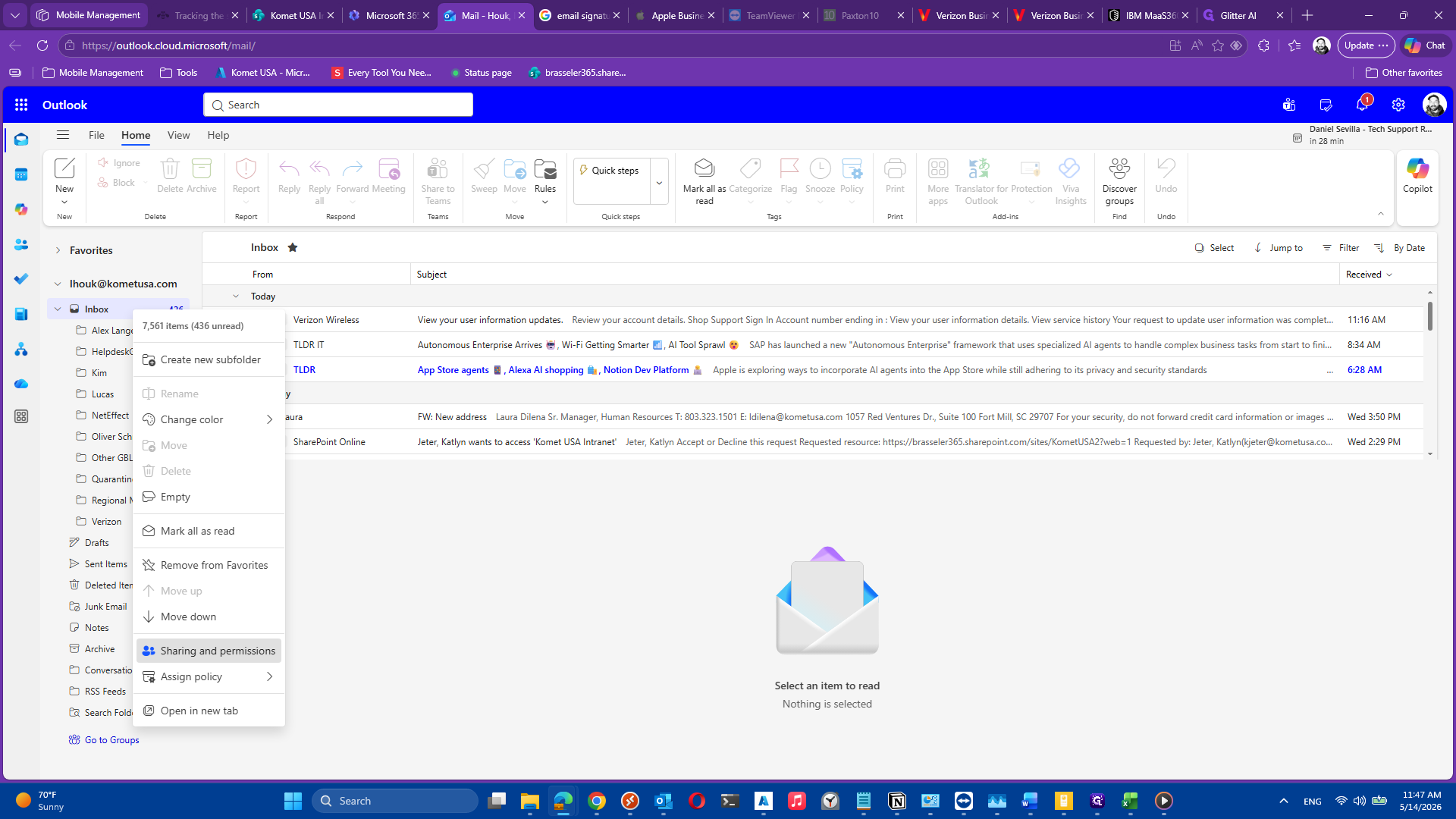Open the Outlook app launcher grid
Image resolution: width=1456 pixels, height=819 pixels.
point(21,105)
